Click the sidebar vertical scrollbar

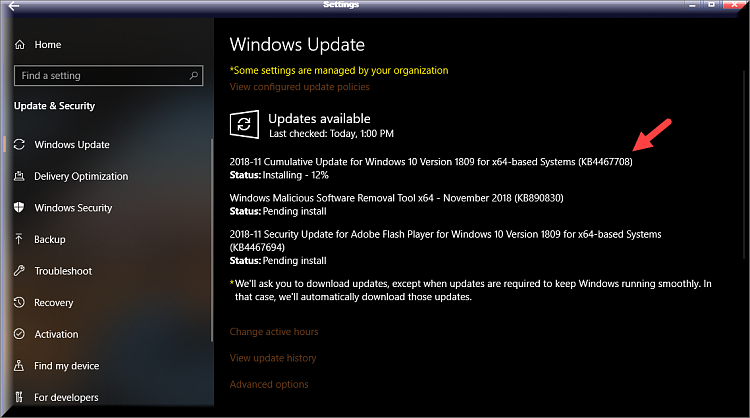pyautogui.click(x=211, y=240)
